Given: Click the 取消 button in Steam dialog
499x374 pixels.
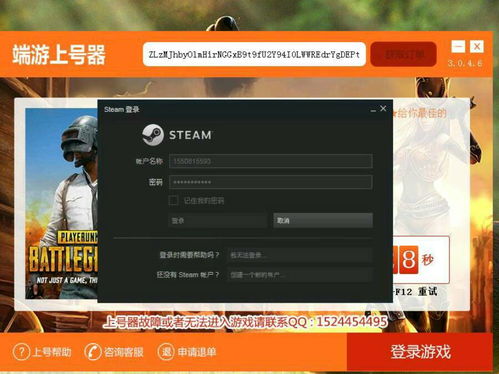Looking at the screenshot, I should point(323,220).
